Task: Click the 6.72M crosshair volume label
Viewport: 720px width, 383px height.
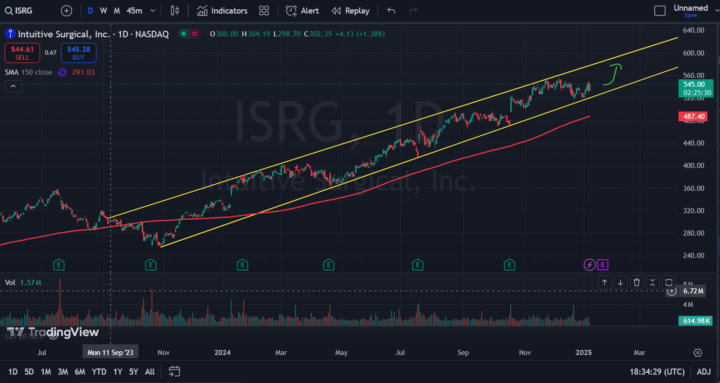Action: point(693,291)
